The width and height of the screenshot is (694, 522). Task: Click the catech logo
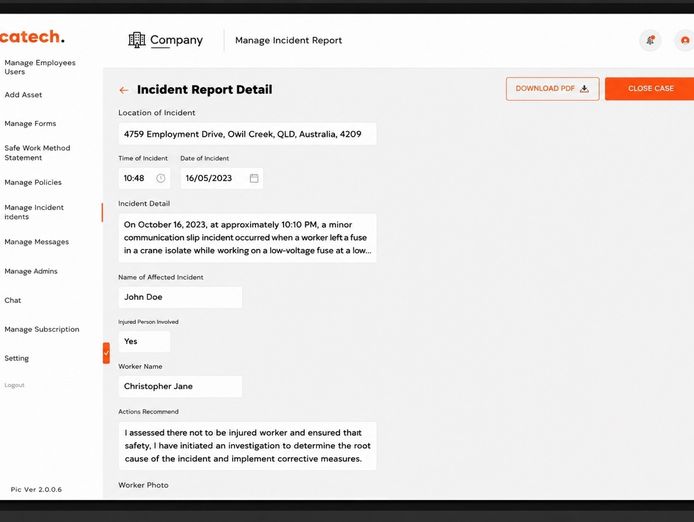click(x=32, y=37)
